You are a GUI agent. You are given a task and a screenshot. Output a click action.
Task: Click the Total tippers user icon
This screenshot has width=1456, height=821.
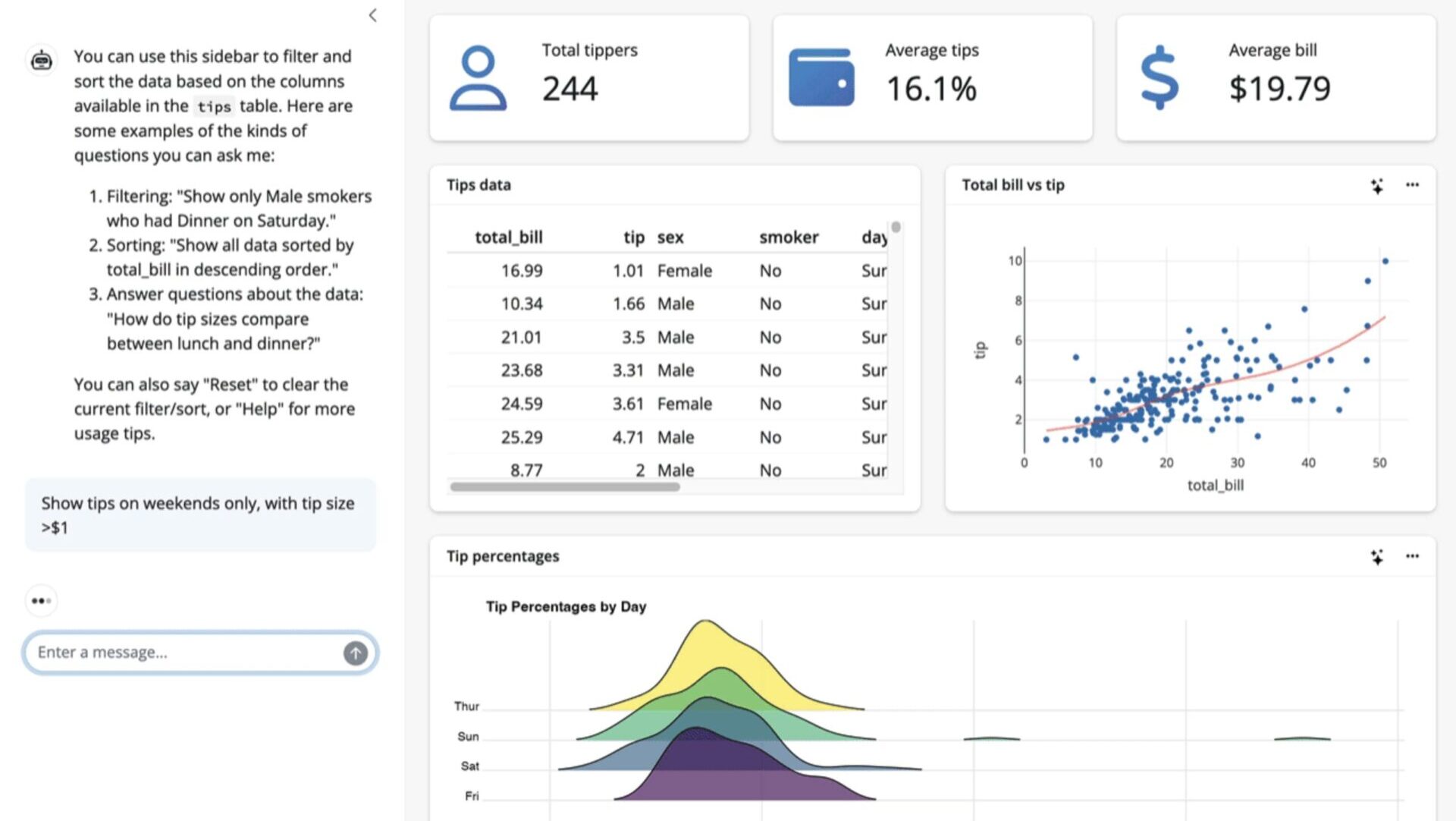tap(478, 78)
